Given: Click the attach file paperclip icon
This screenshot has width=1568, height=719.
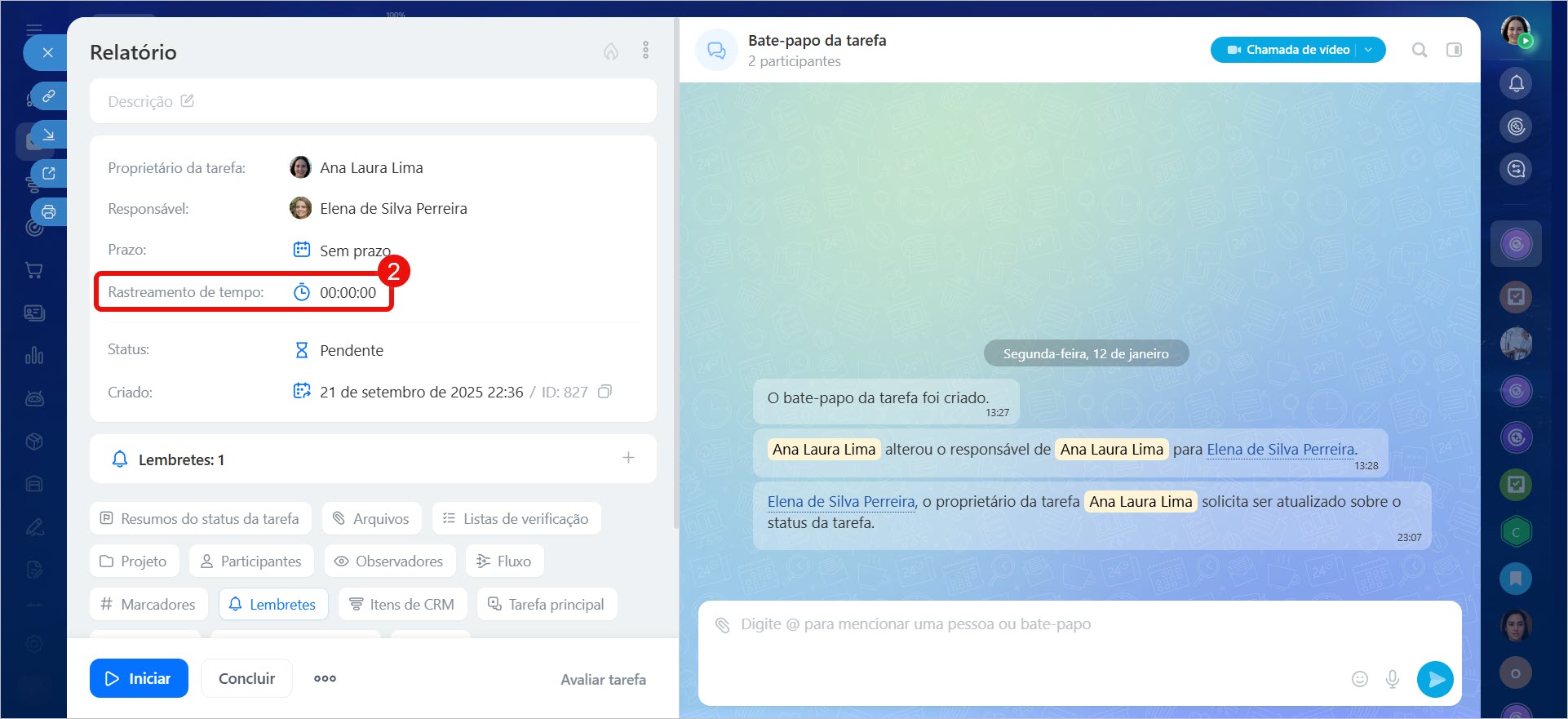Looking at the screenshot, I should pos(722,625).
